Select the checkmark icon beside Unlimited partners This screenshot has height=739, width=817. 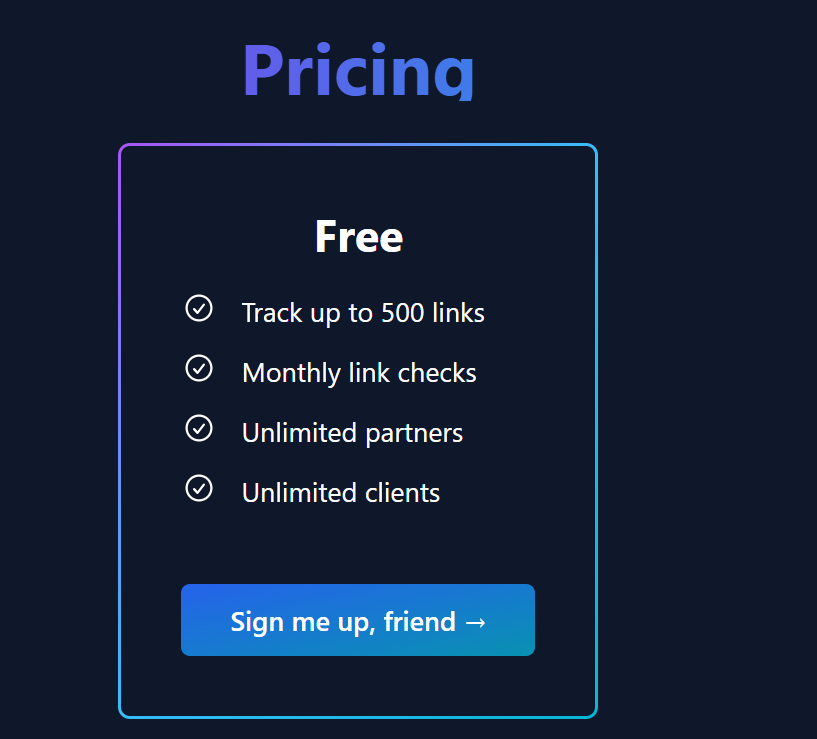(199, 428)
